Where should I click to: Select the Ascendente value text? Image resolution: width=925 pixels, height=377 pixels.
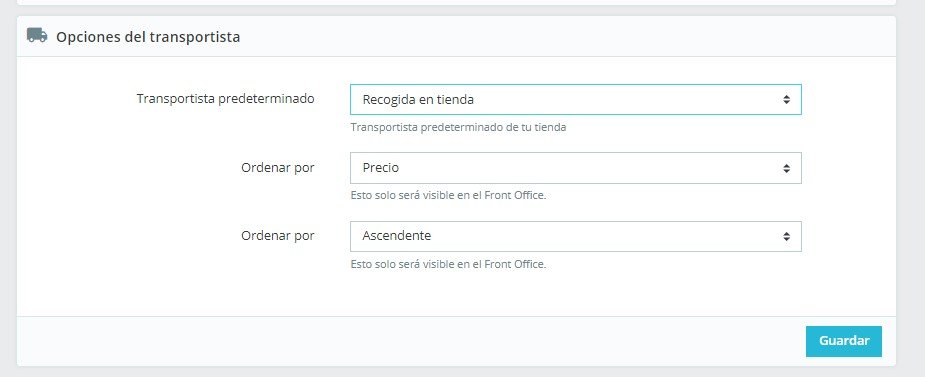click(396, 235)
